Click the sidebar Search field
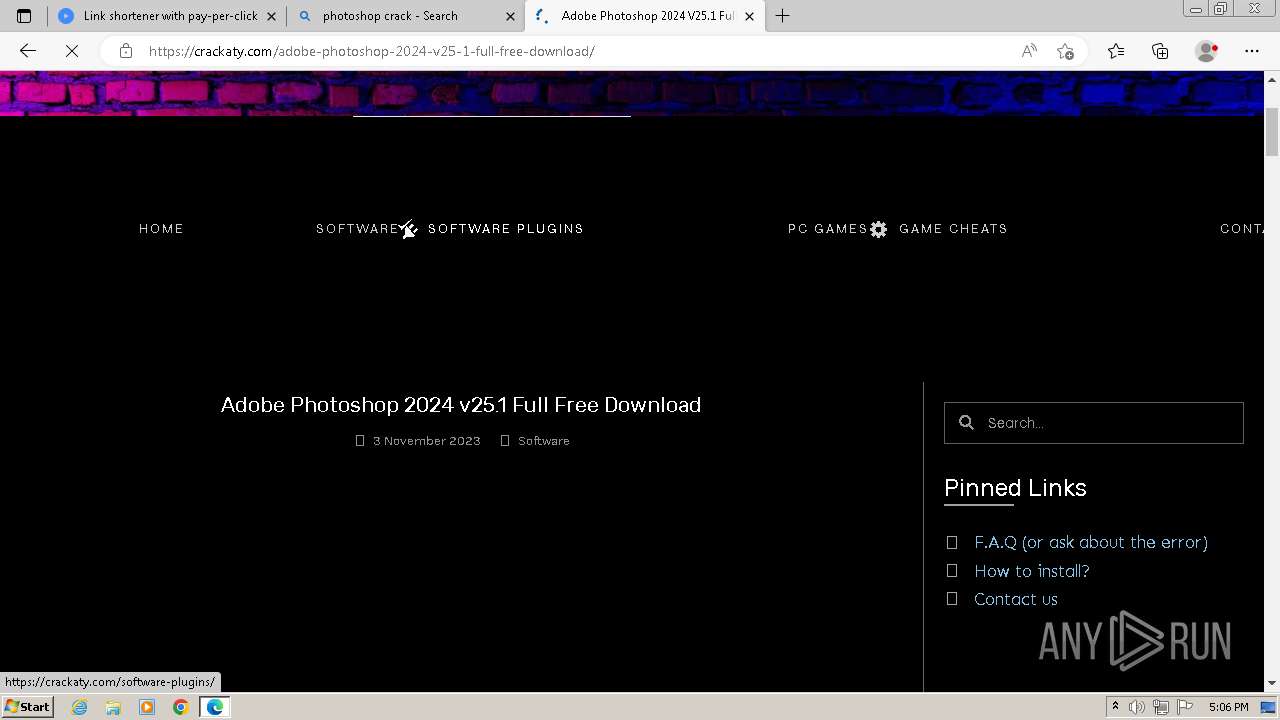 1094,423
